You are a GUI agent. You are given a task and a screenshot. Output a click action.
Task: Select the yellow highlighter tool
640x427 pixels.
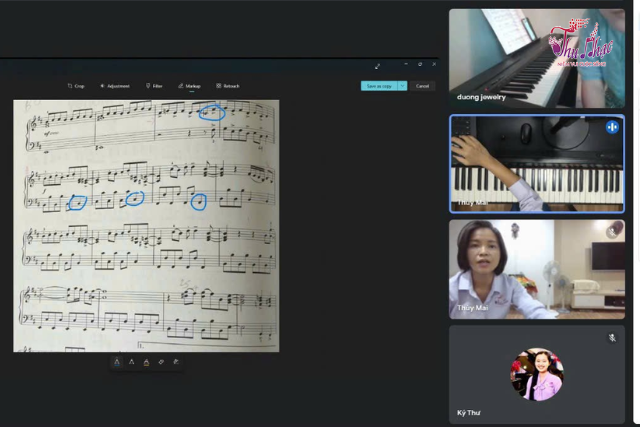146,362
